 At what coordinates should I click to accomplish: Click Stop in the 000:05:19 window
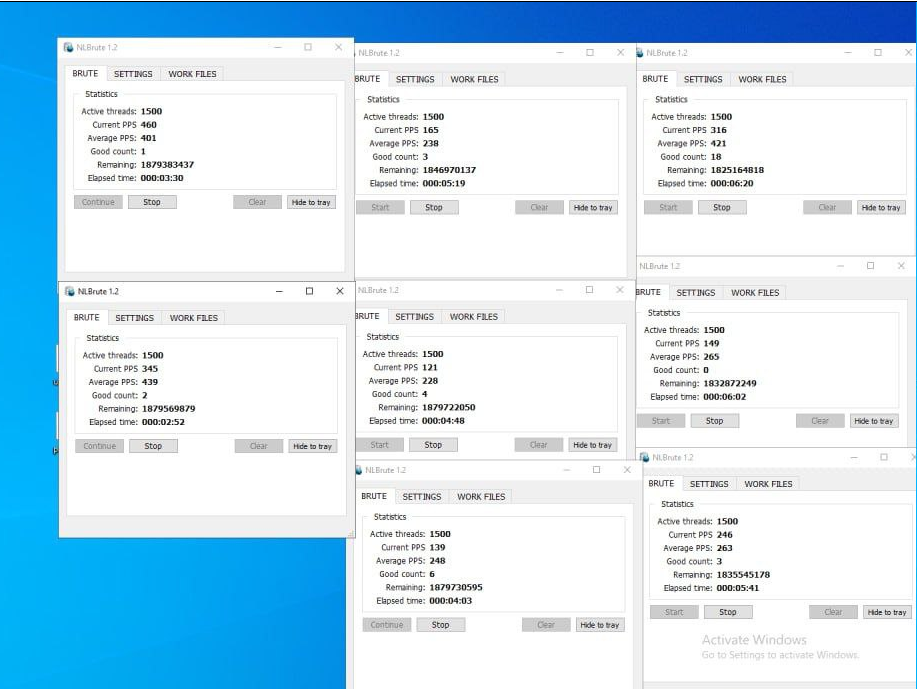(434, 208)
